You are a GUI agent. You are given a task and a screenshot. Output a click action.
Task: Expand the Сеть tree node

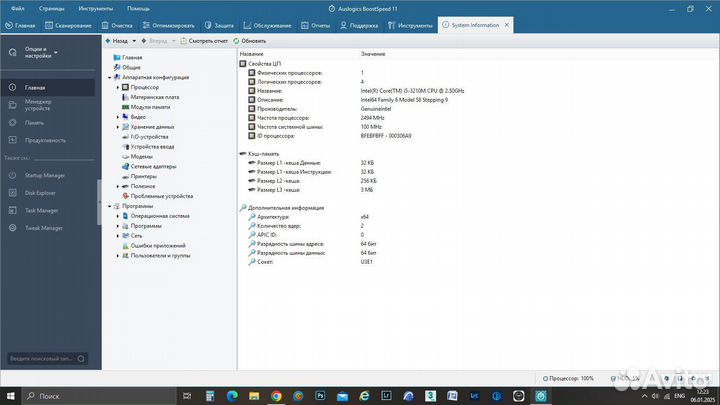[x=118, y=236]
